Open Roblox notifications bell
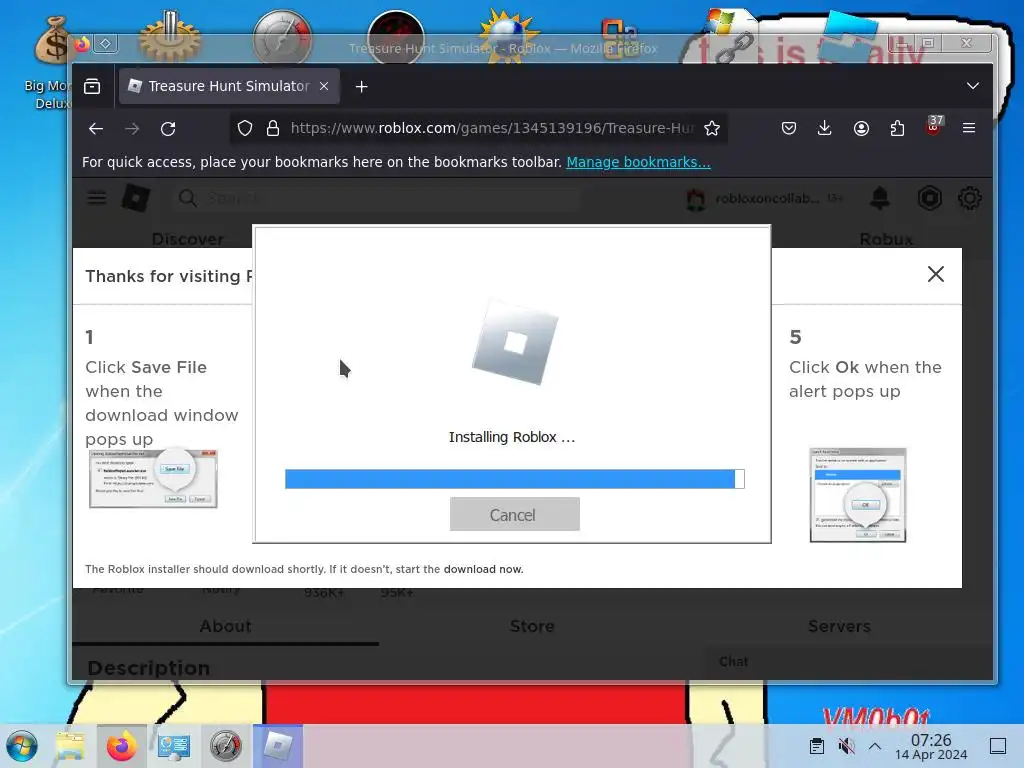Screen dimensions: 1024x768 tap(880, 197)
